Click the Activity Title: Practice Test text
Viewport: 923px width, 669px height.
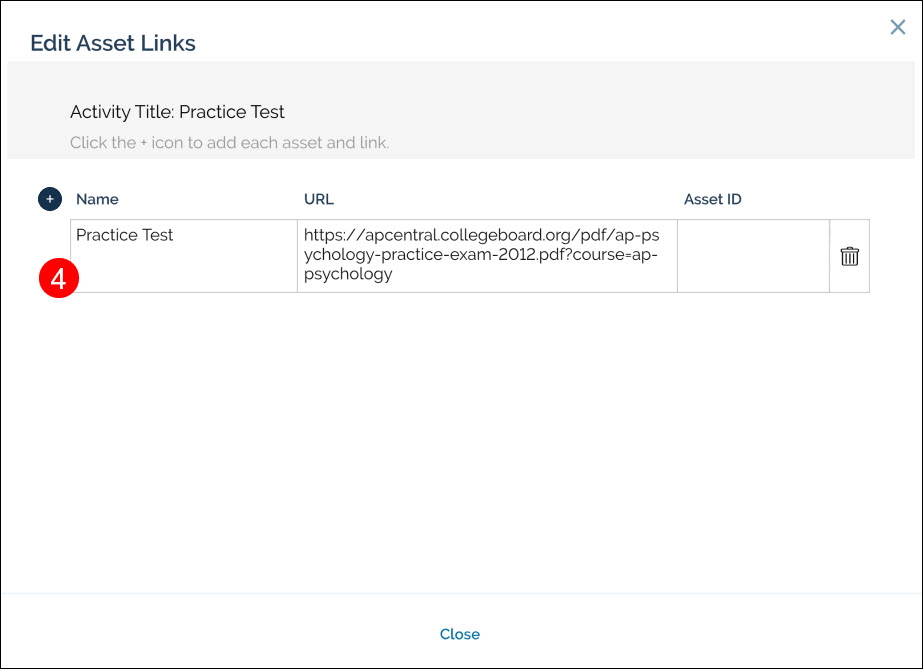[x=177, y=112]
